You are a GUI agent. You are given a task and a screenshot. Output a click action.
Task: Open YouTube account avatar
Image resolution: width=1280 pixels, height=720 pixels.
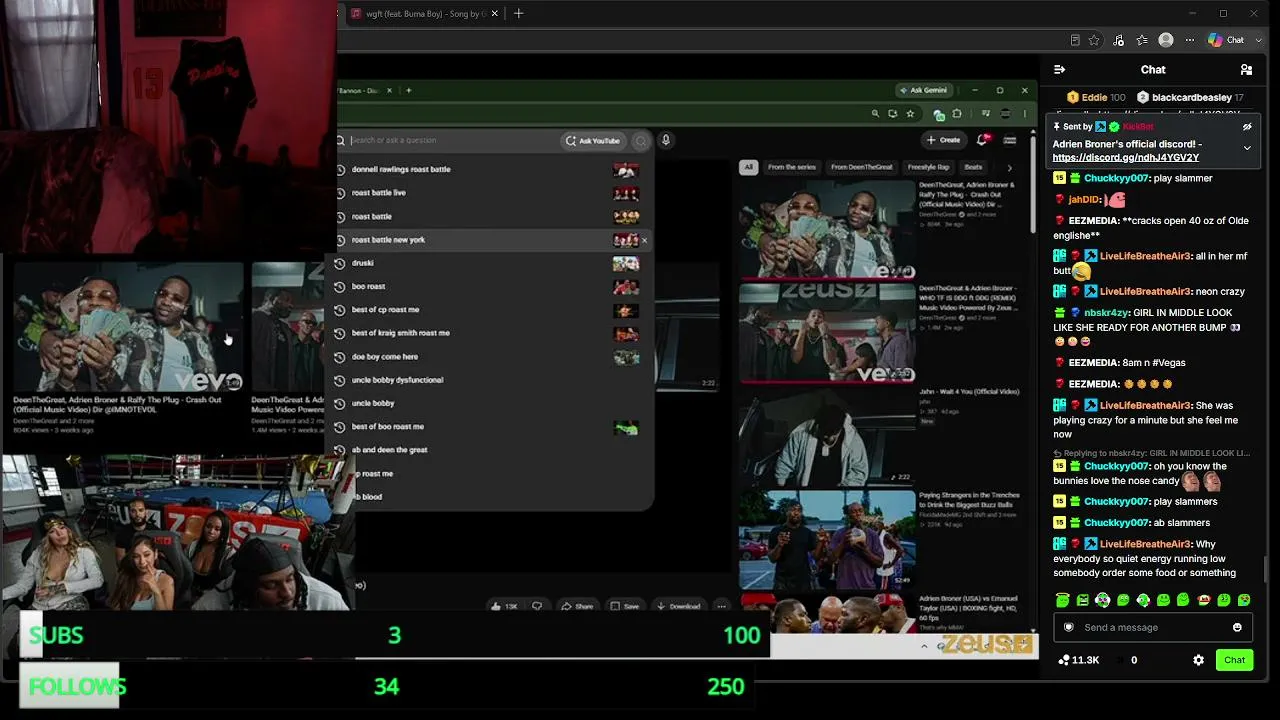pos(1010,140)
